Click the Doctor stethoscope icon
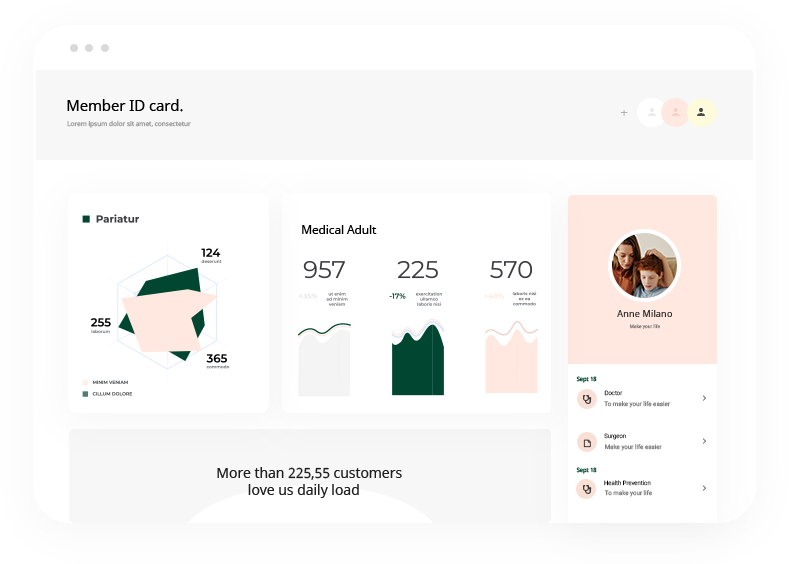The width and height of the screenshot is (789, 564). (x=586, y=398)
